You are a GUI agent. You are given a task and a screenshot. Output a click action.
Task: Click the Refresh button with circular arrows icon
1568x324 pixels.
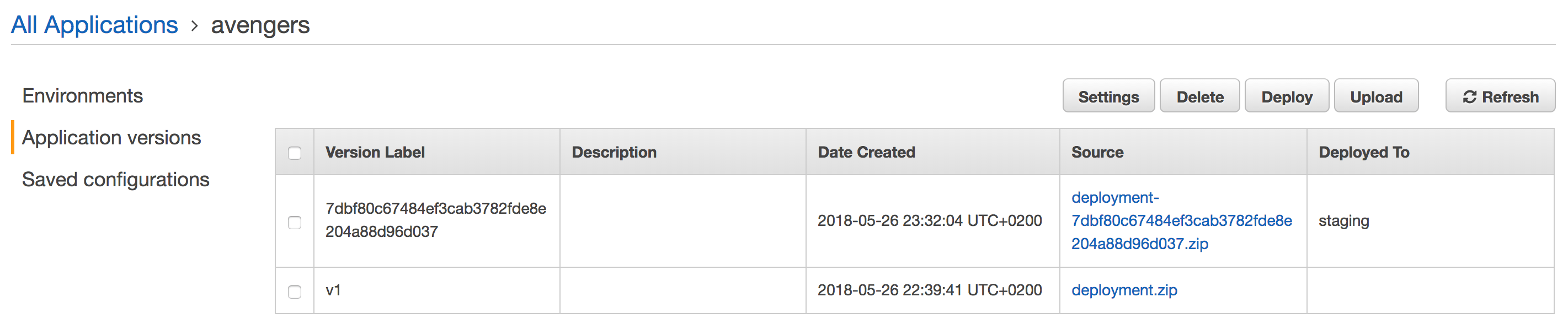1500,96
